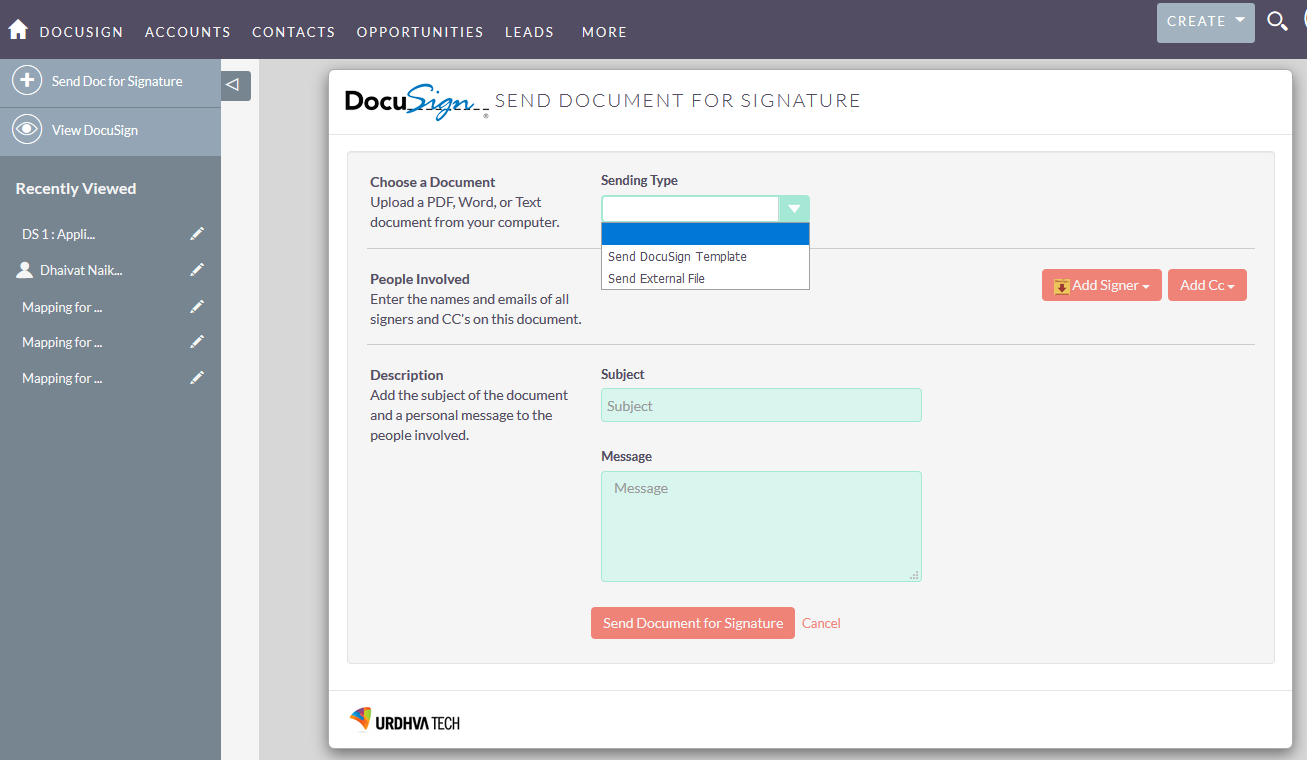Choose Send External File option

[705, 279]
